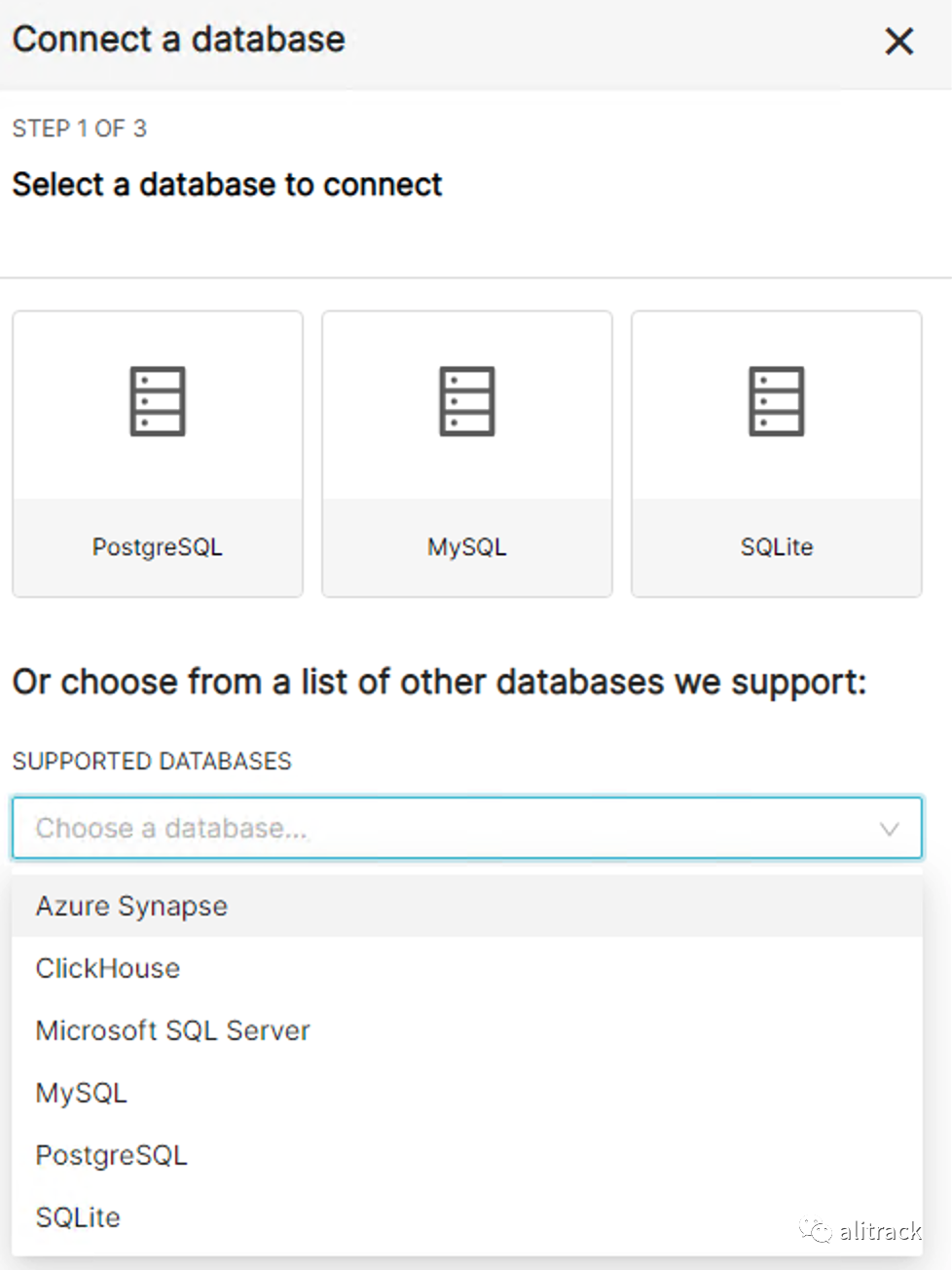
Task: Choose SQLite from the dropdown list
Action: pos(78,1218)
